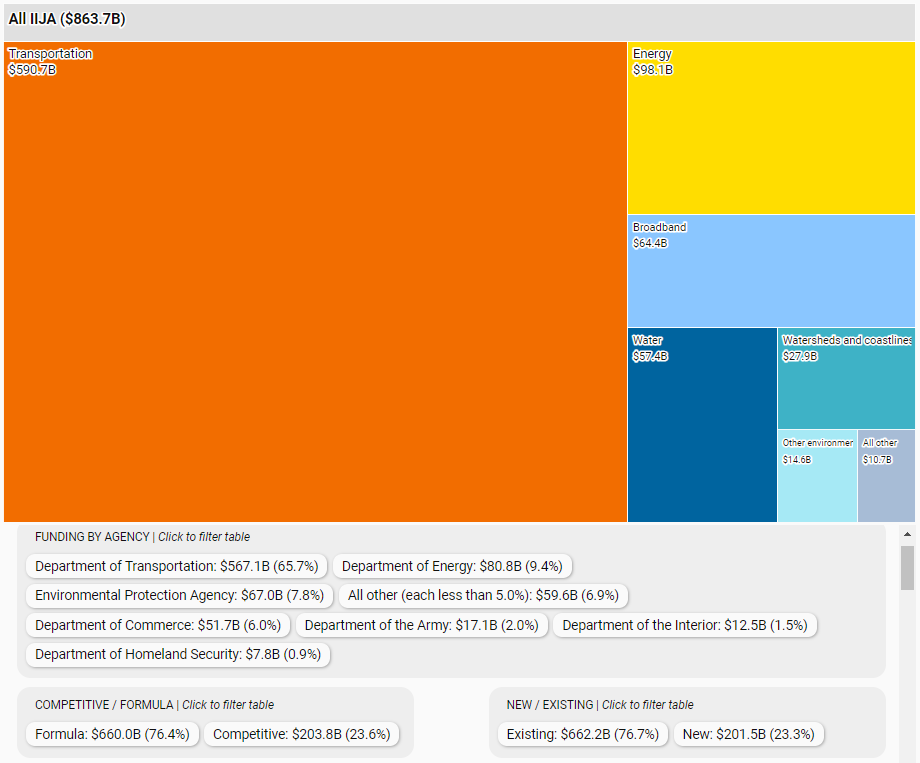The width and height of the screenshot is (920, 763).
Task: Filter table by Department of Energy
Action: point(452,566)
